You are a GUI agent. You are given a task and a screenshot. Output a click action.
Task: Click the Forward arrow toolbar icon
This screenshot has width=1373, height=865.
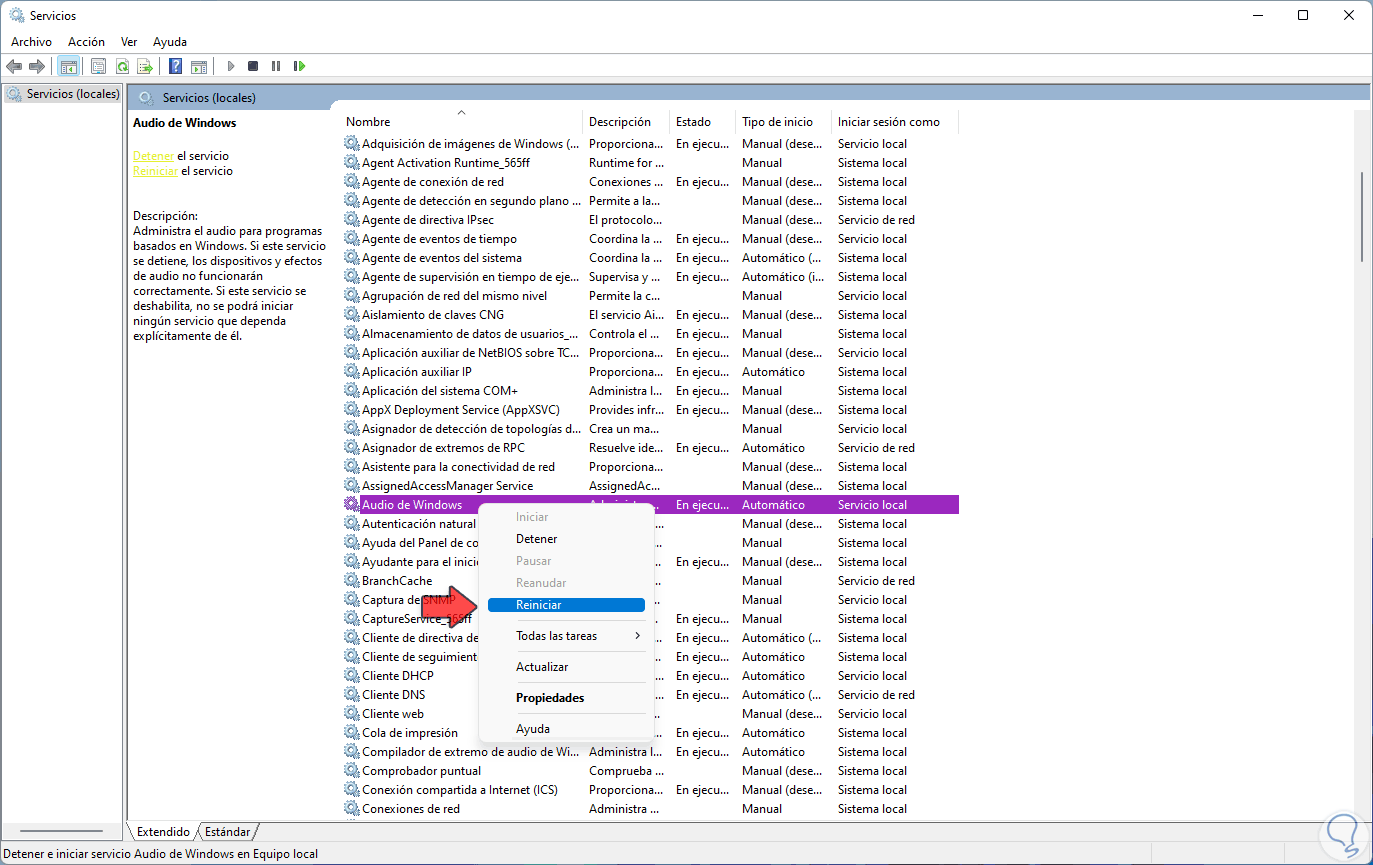pos(37,66)
